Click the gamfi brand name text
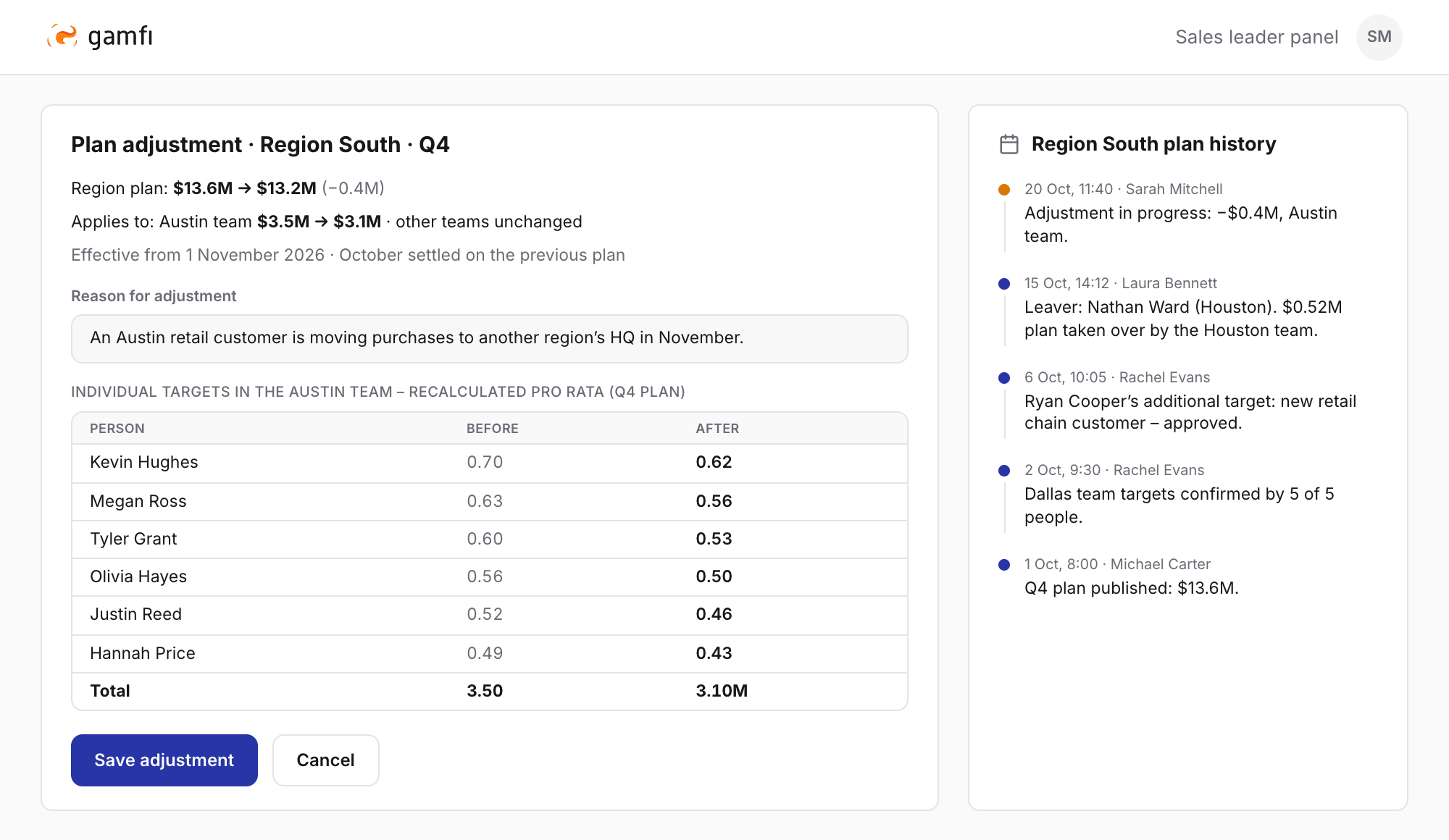Image resolution: width=1449 pixels, height=840 pixels. point(120,36)
